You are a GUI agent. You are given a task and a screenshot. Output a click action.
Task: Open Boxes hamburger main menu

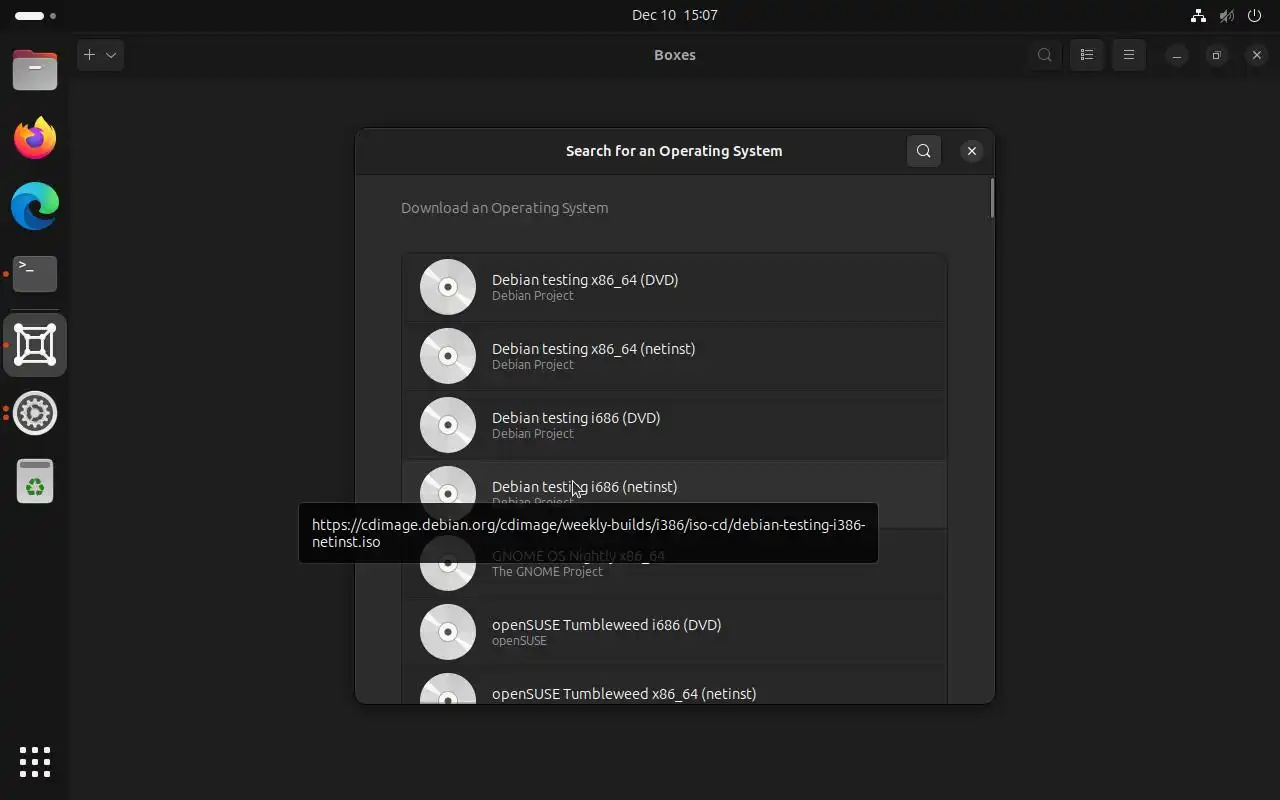1129,55
